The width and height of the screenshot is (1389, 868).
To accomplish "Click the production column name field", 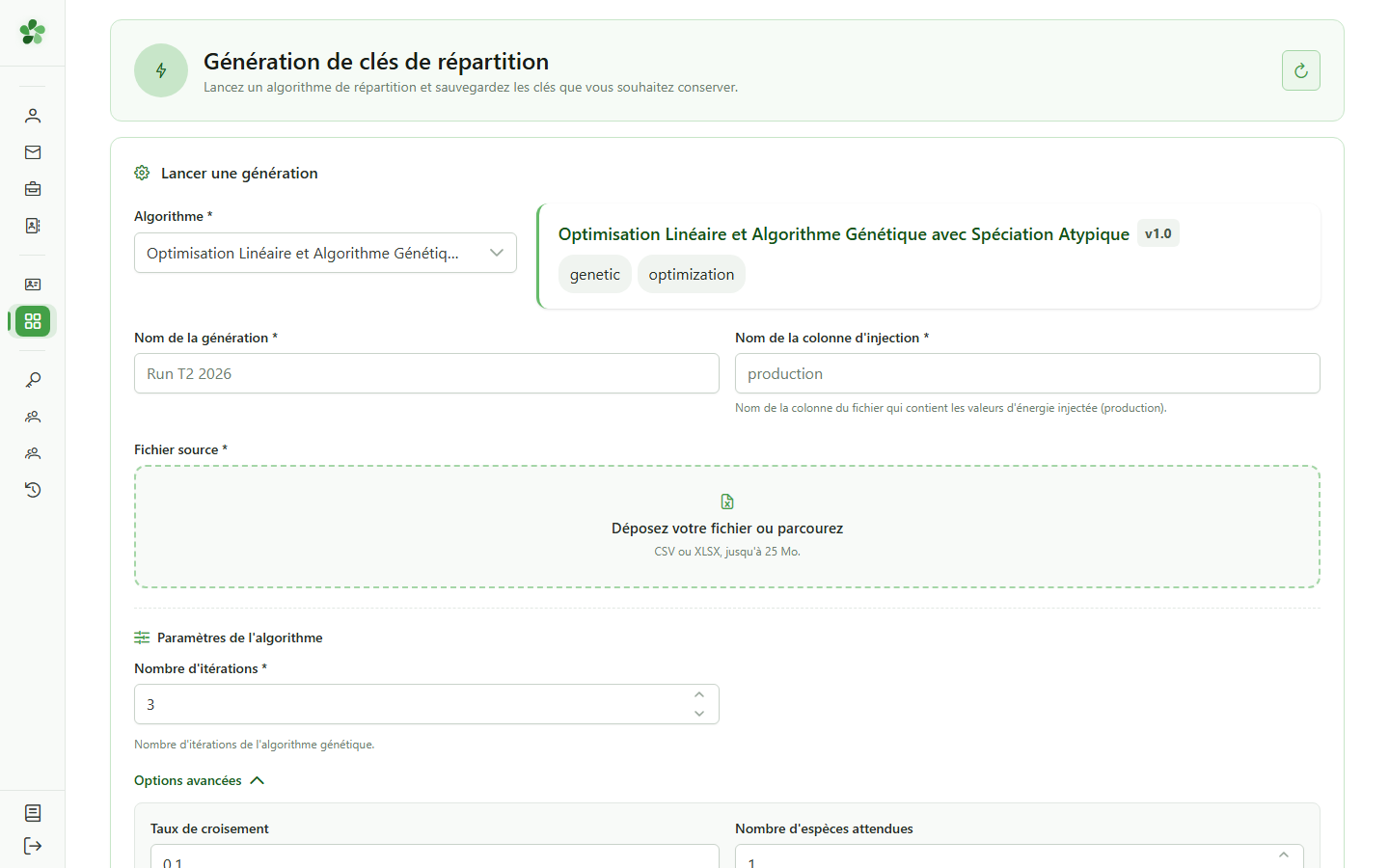I will 1027,373.
